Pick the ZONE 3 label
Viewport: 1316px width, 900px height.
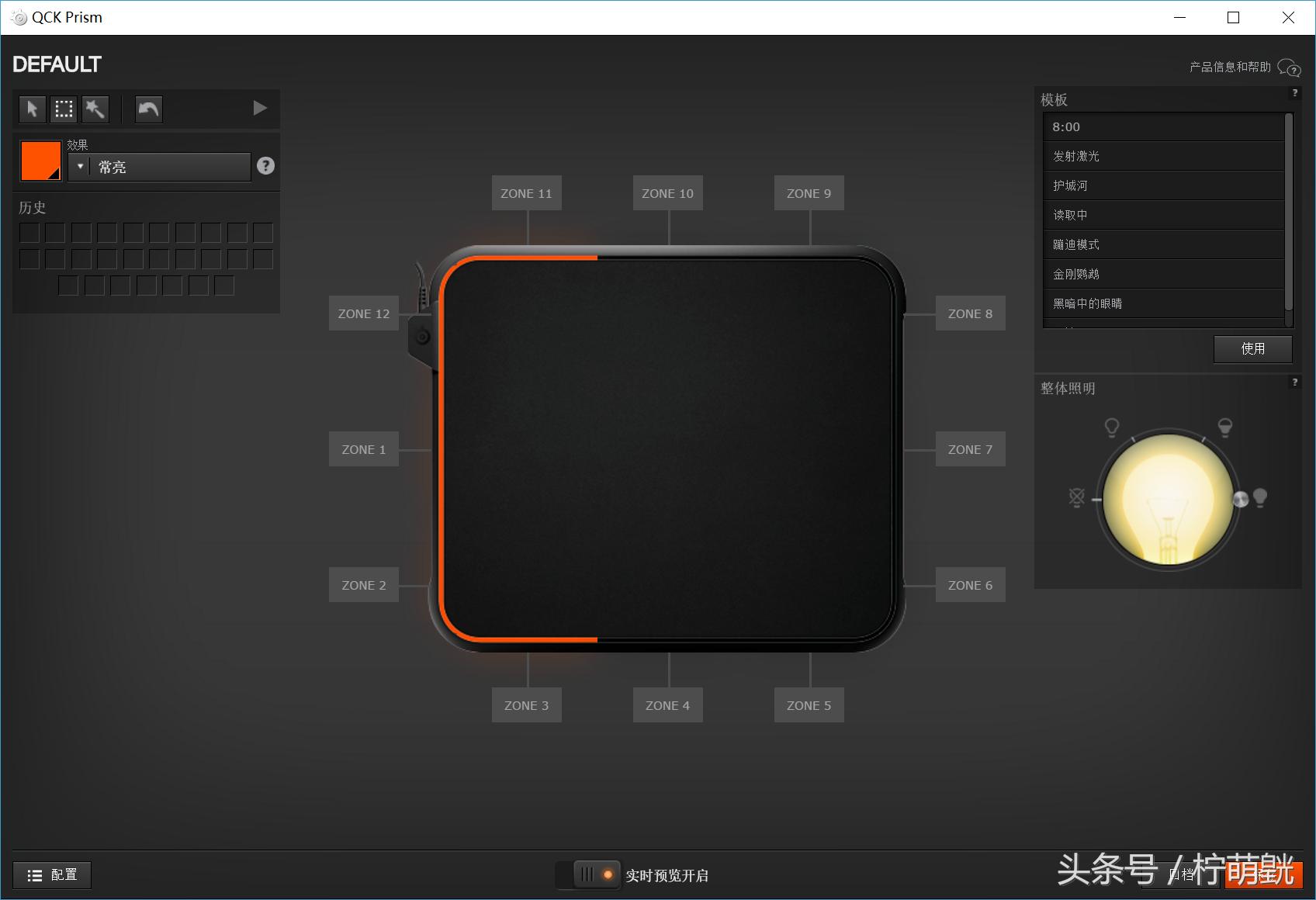point(527,705)
